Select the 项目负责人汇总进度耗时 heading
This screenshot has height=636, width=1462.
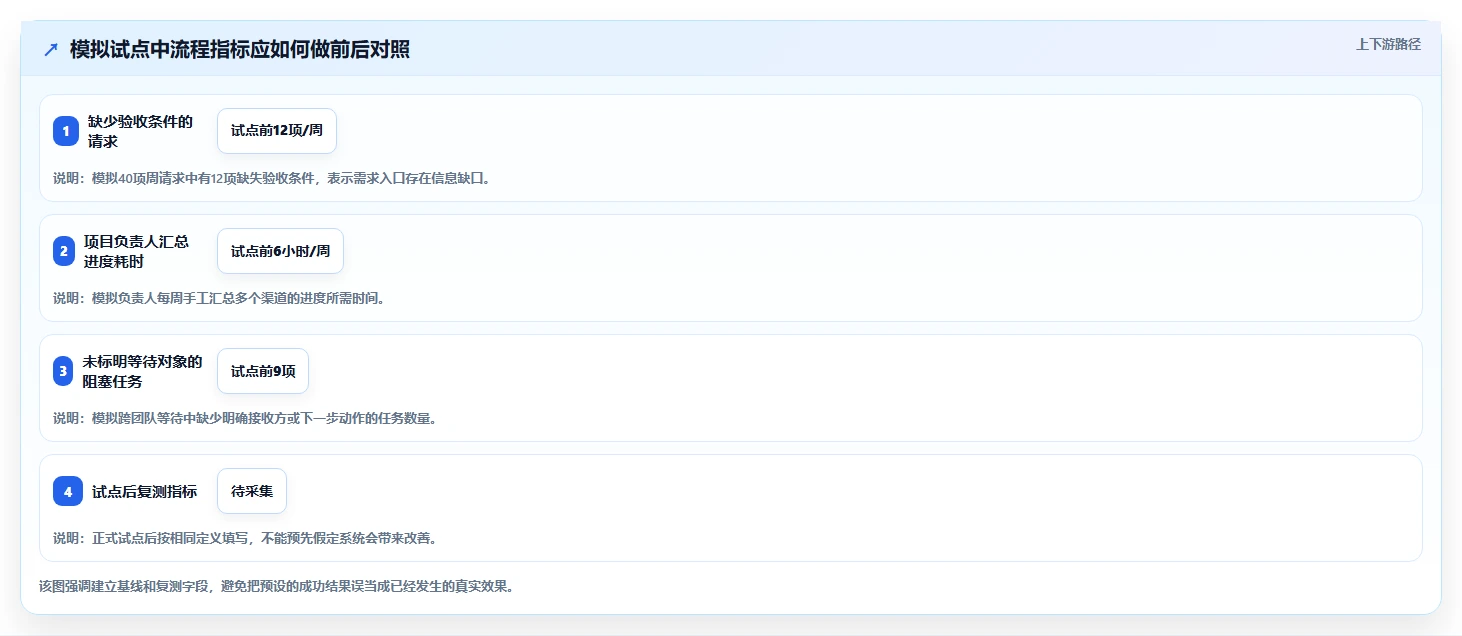pyautogui.click(x=137, y=251)
